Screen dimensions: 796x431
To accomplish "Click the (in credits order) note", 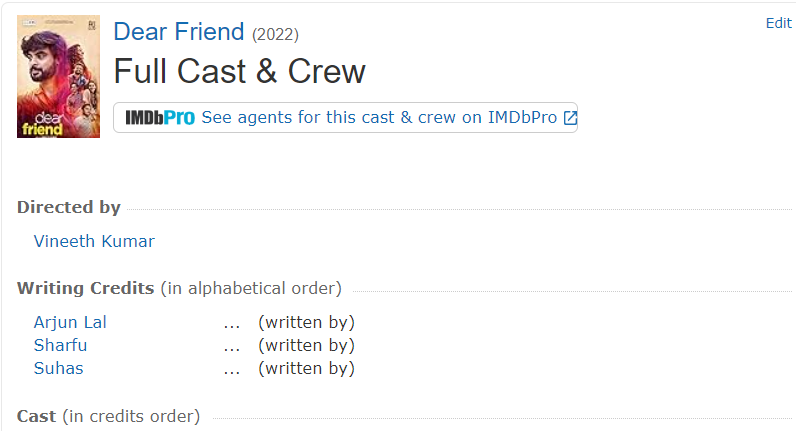I will point(131,416).
